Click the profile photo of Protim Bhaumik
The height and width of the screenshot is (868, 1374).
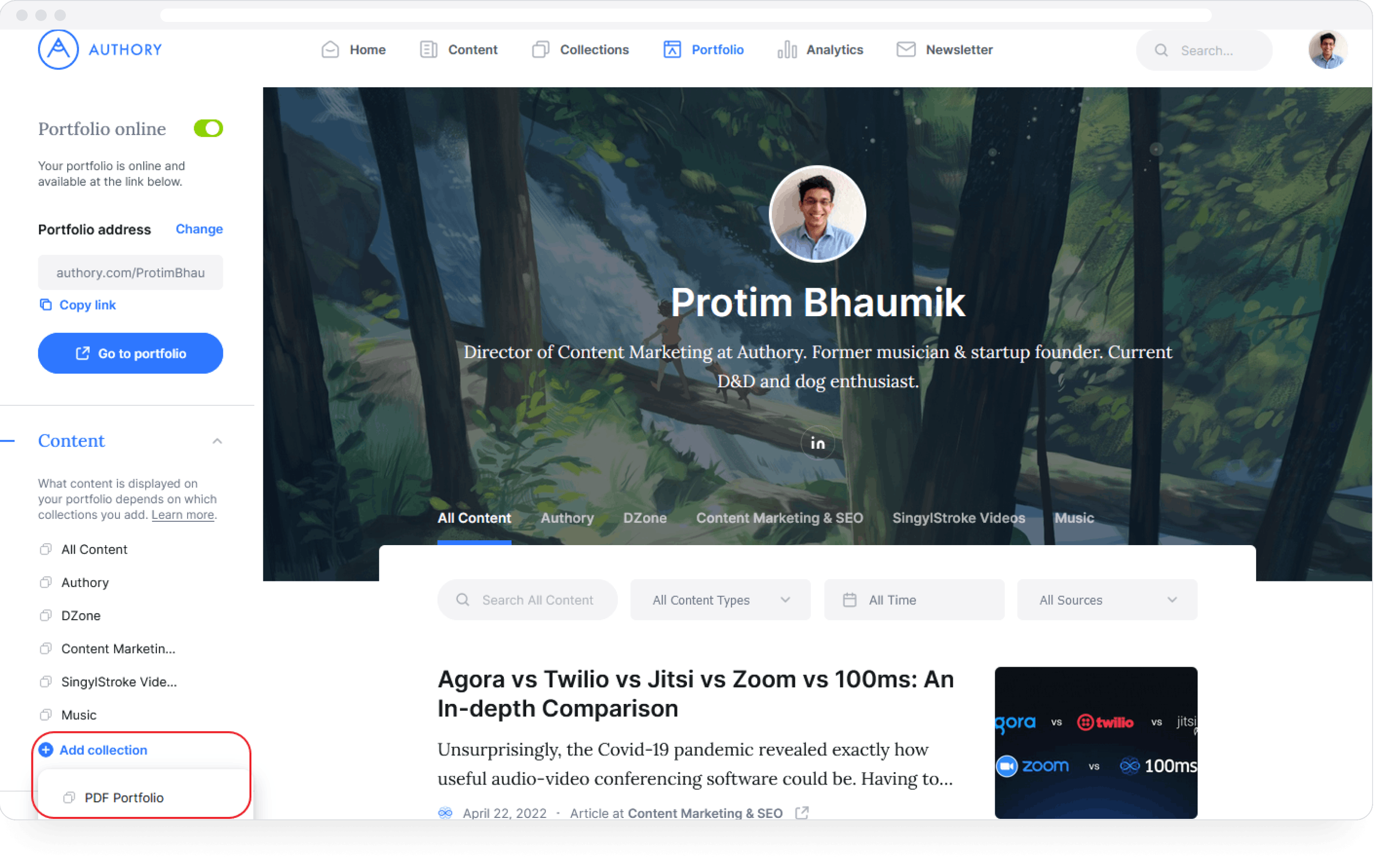(x=817, y=214)
